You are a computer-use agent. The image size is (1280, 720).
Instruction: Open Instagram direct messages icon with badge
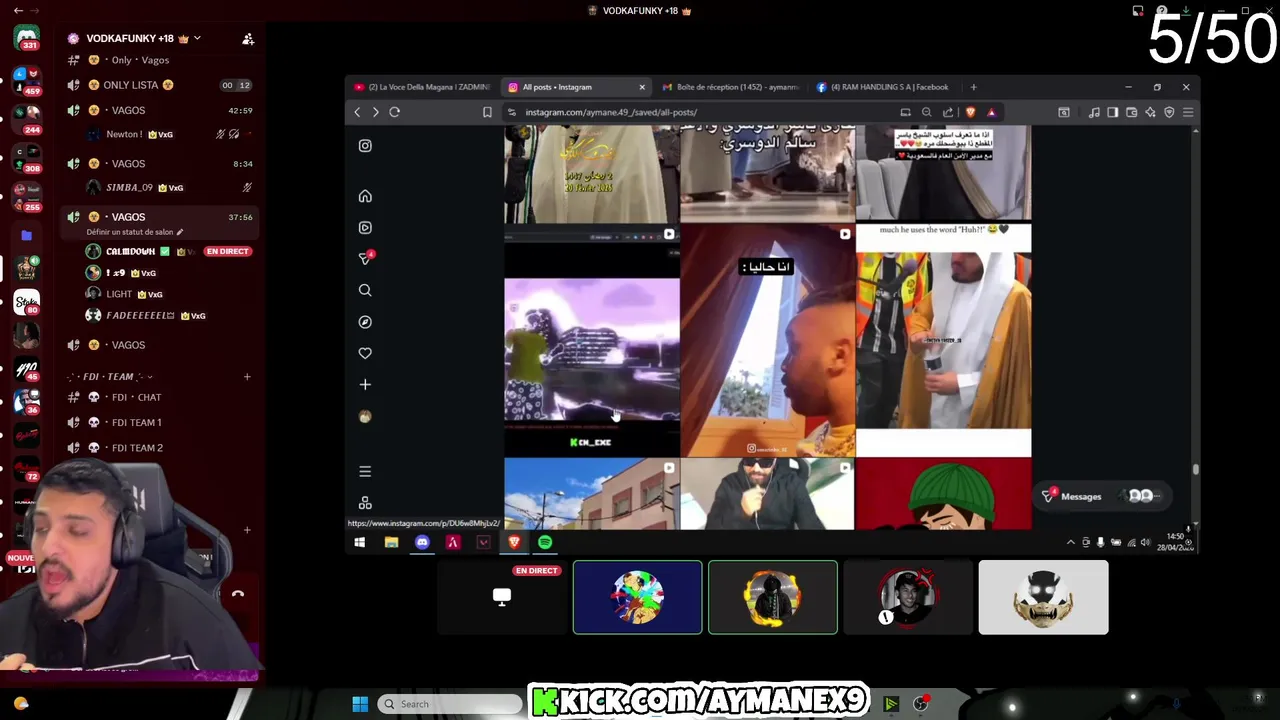click(x=366, y=258)
